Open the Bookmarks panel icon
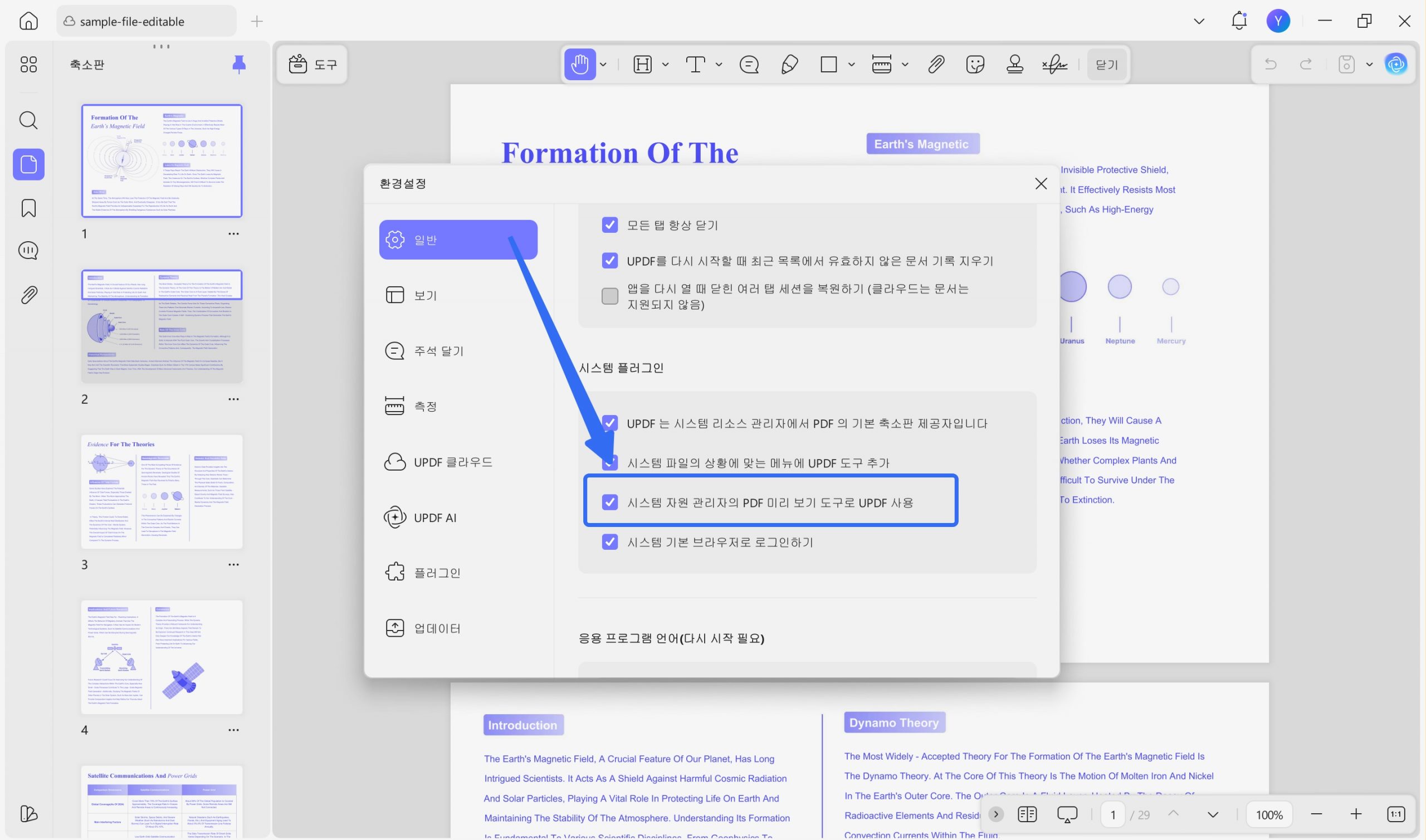Screen dimensions: 1426x840 coord(28,208)
